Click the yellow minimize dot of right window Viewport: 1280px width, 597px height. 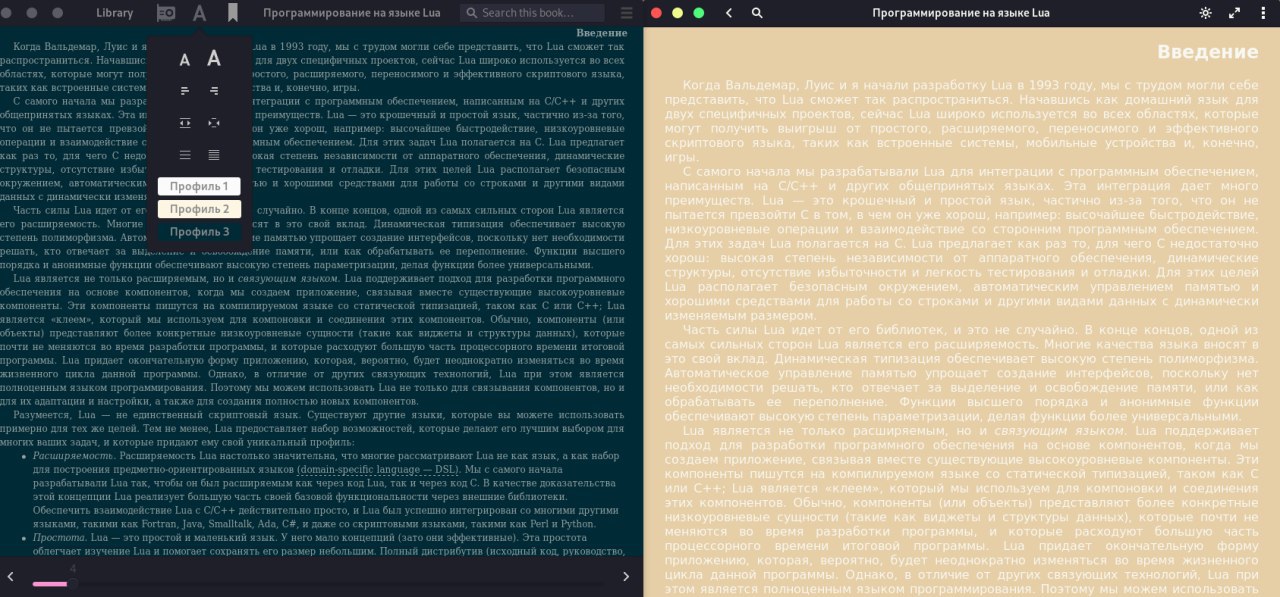tap(677, 13)
